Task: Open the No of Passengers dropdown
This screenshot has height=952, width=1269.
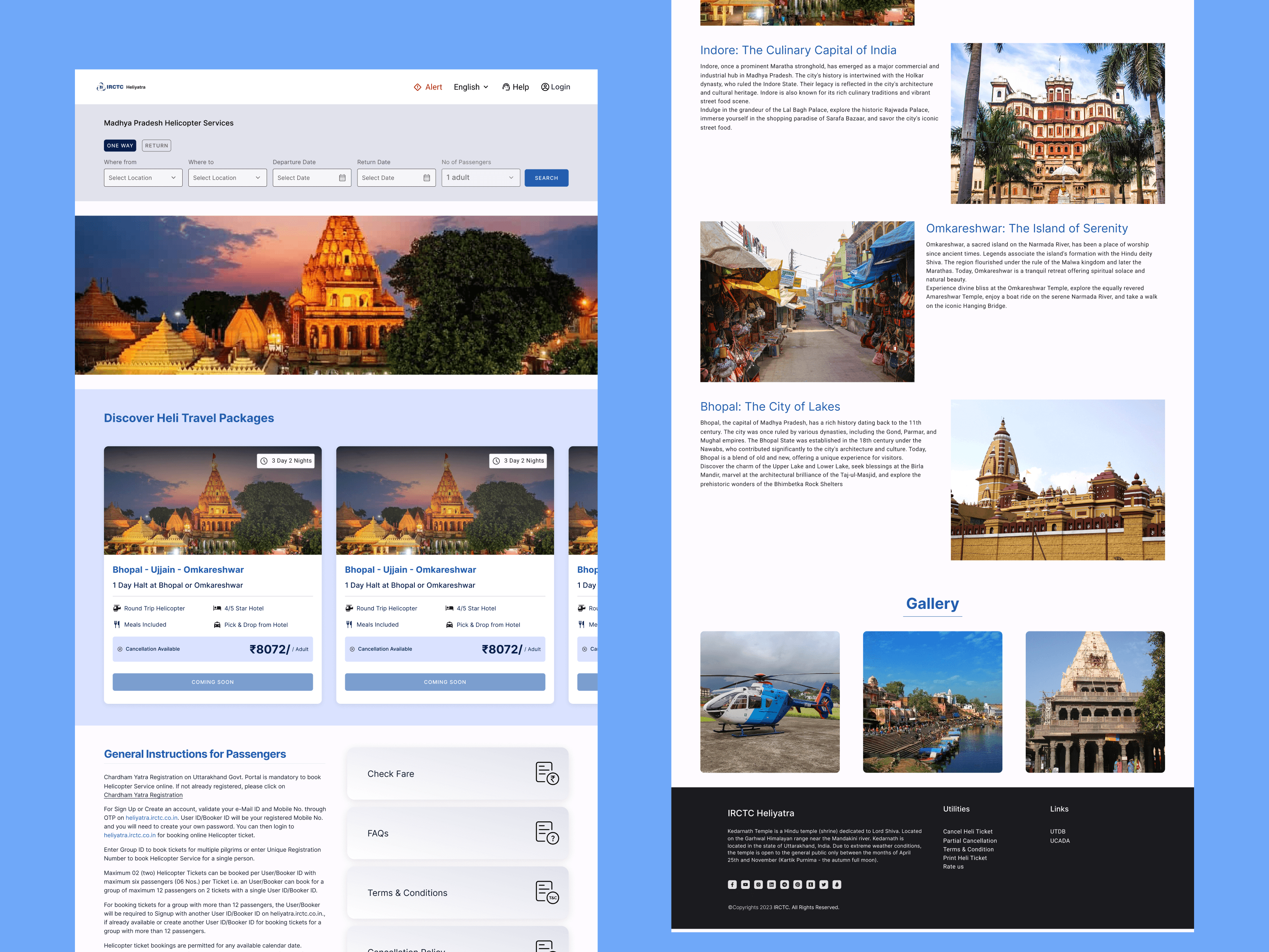Action: (x=481, y=178)
